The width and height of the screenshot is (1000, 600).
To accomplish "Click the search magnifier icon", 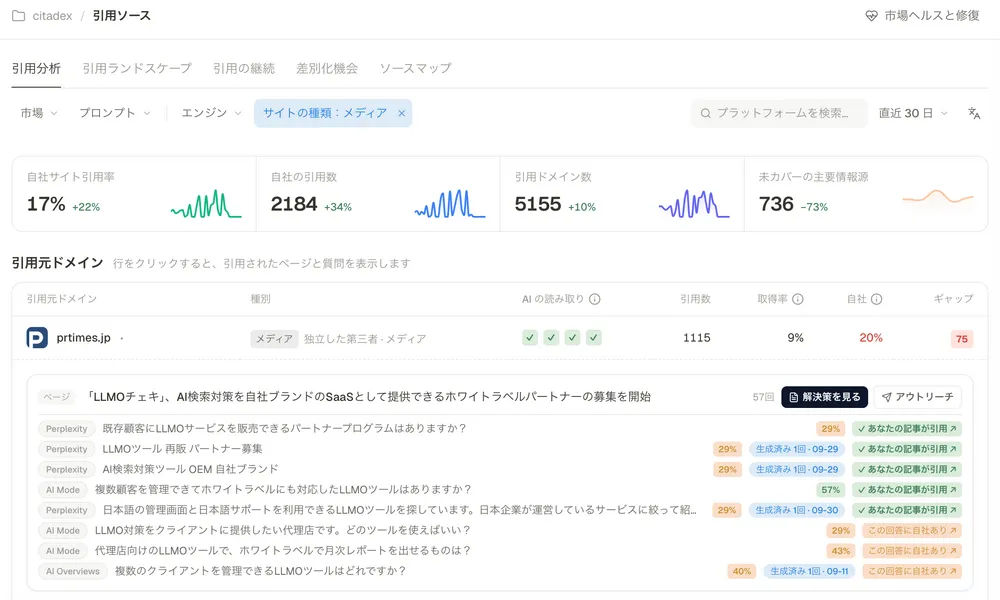I will click(705, 113).
